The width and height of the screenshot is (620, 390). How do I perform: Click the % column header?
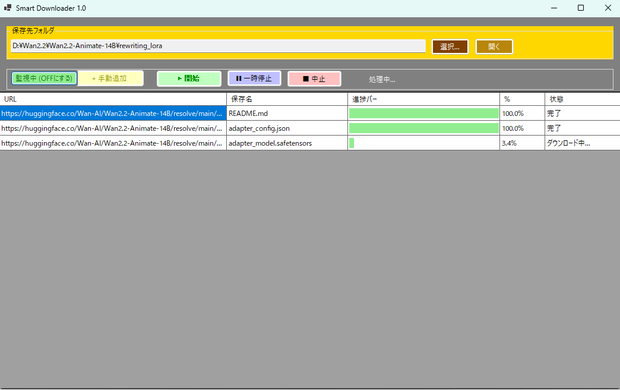tap(522, 99)
